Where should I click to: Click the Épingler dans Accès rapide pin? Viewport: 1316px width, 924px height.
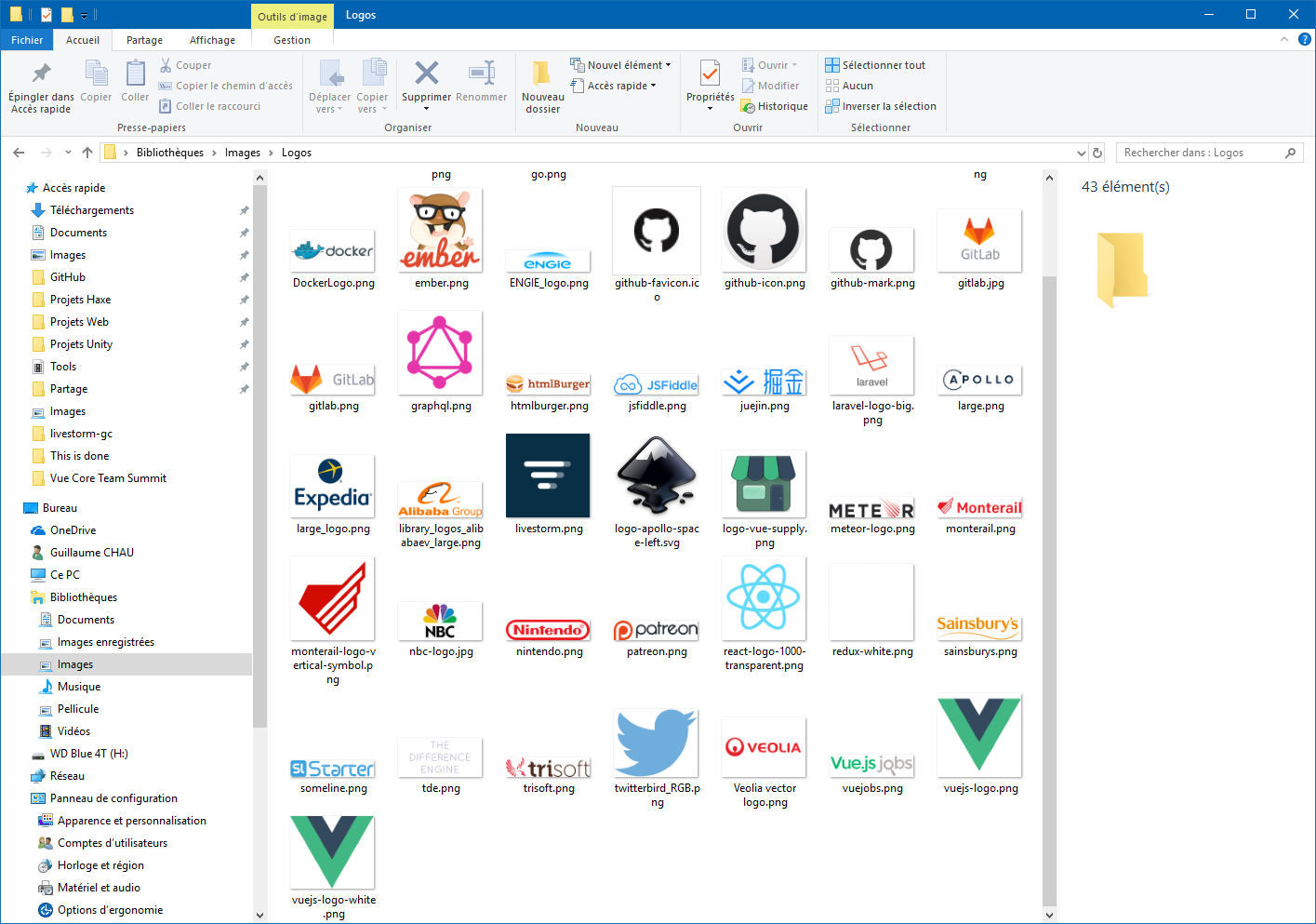42,74
